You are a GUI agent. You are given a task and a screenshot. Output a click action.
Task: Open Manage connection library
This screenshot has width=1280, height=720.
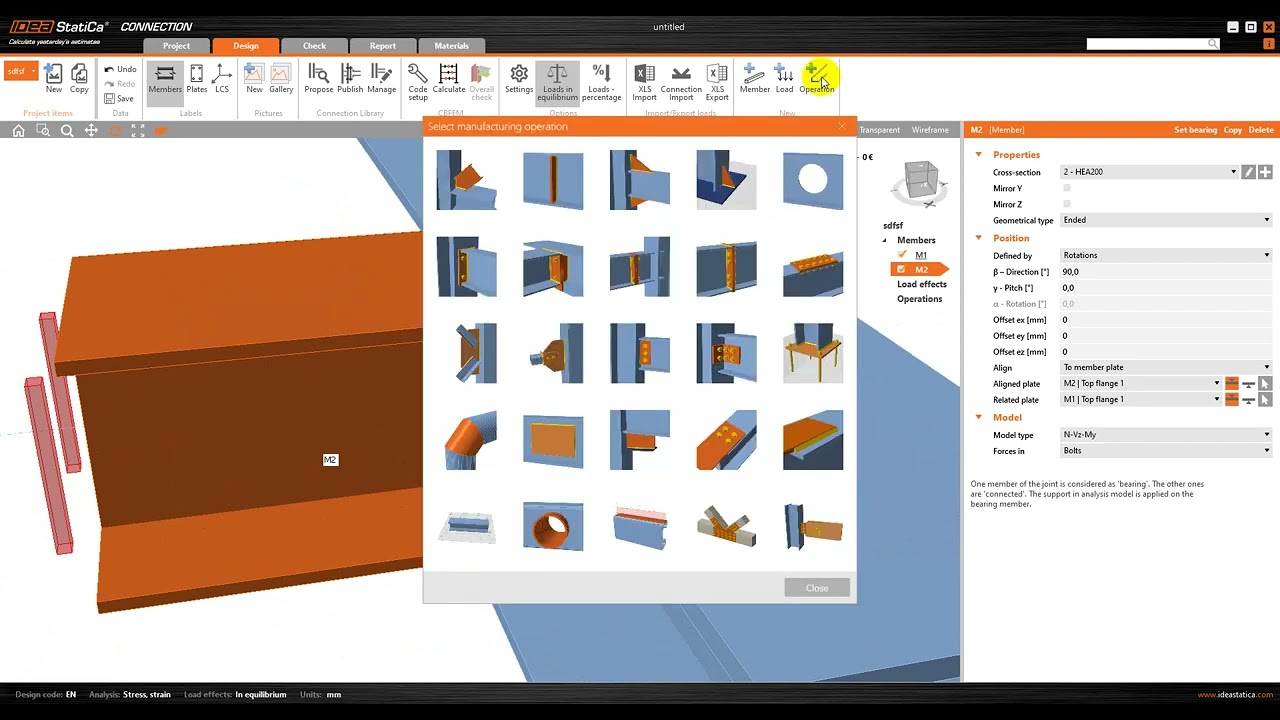coord(382,79)
